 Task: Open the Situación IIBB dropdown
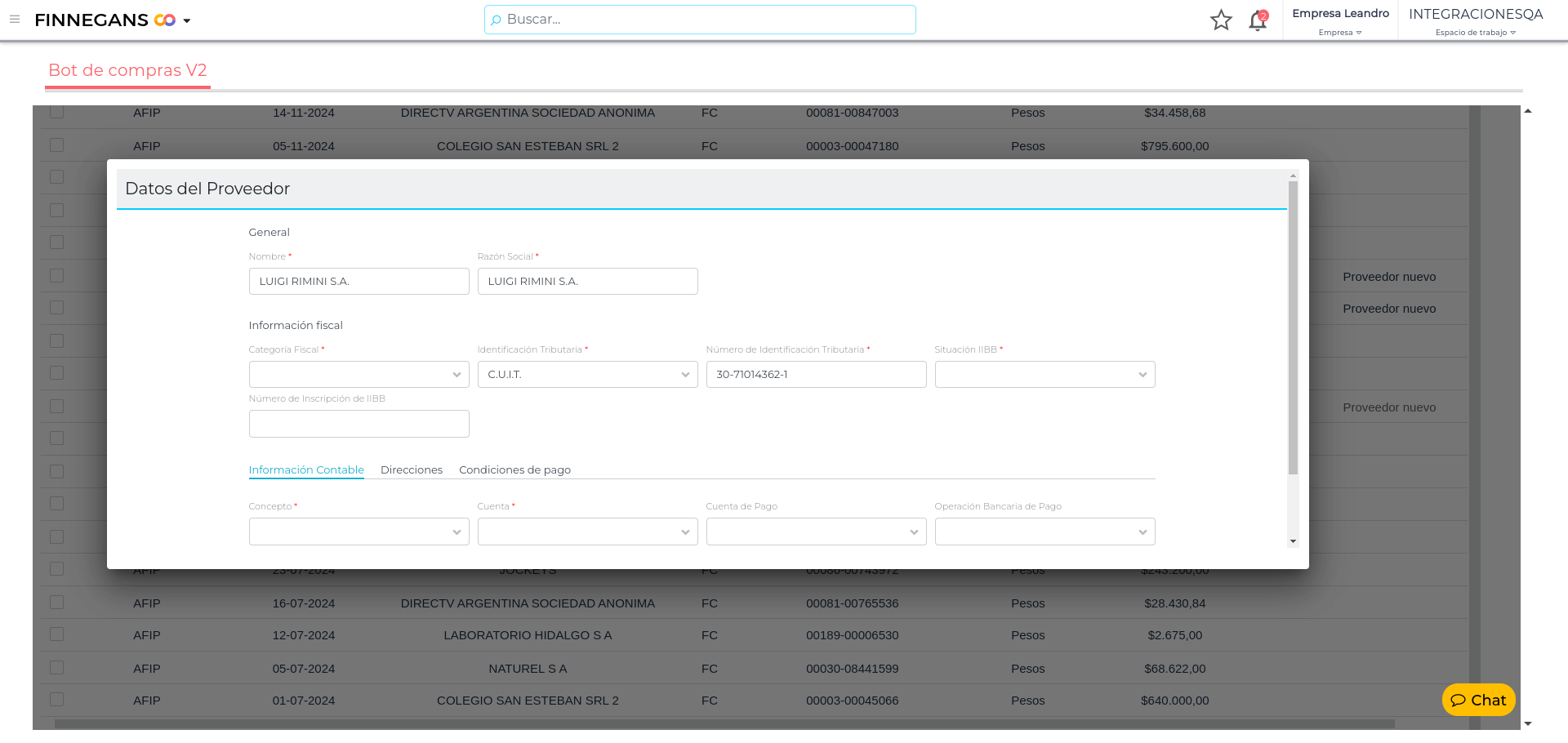coord(1045,375)
